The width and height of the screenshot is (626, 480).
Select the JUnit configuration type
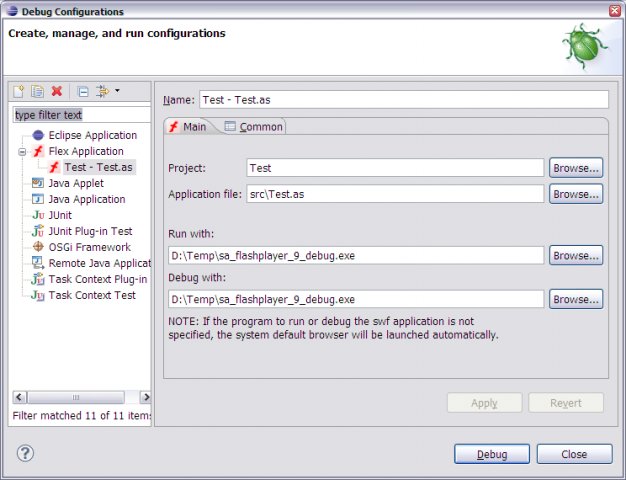60,215
